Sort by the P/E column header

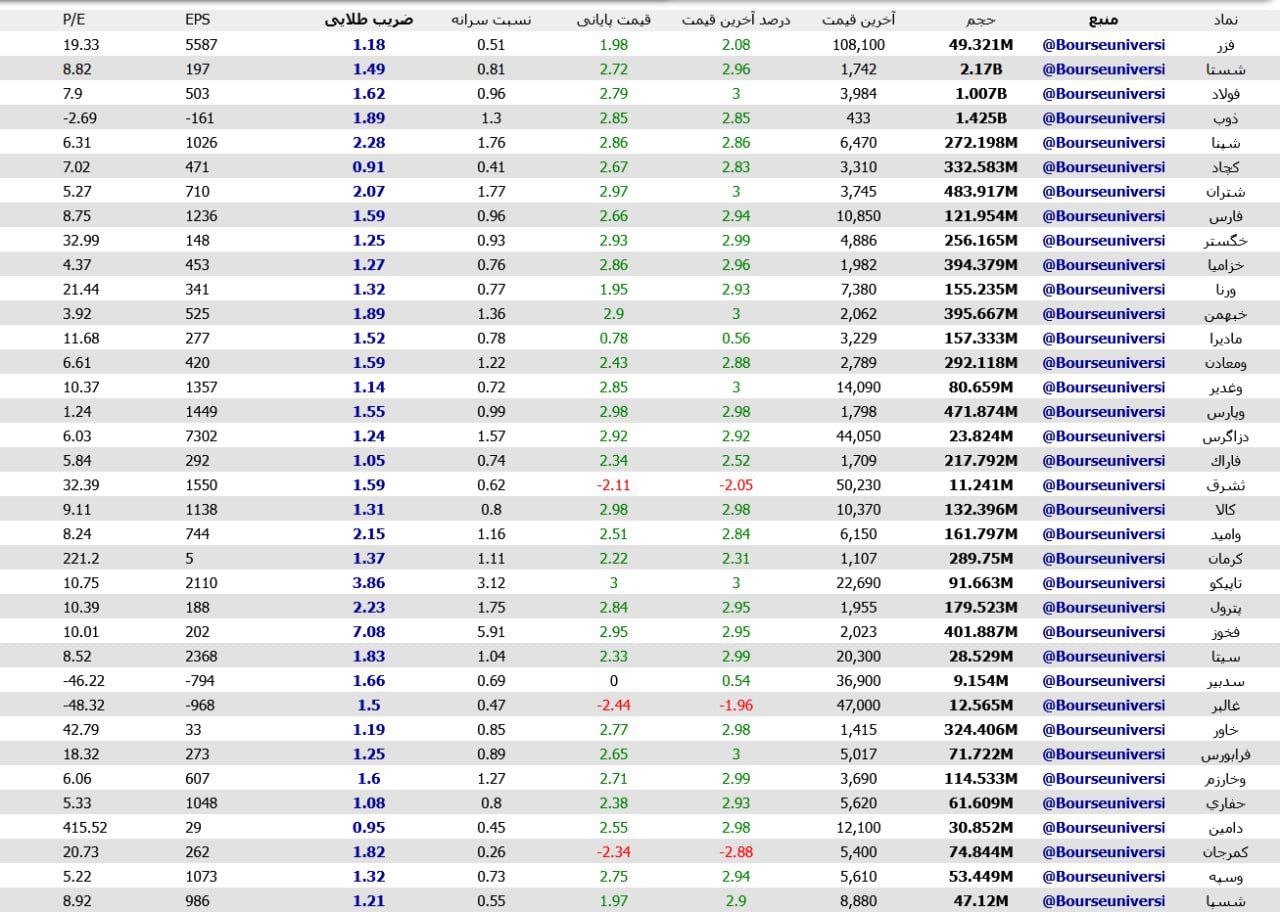pyautogui.click(x=74, y=19)
